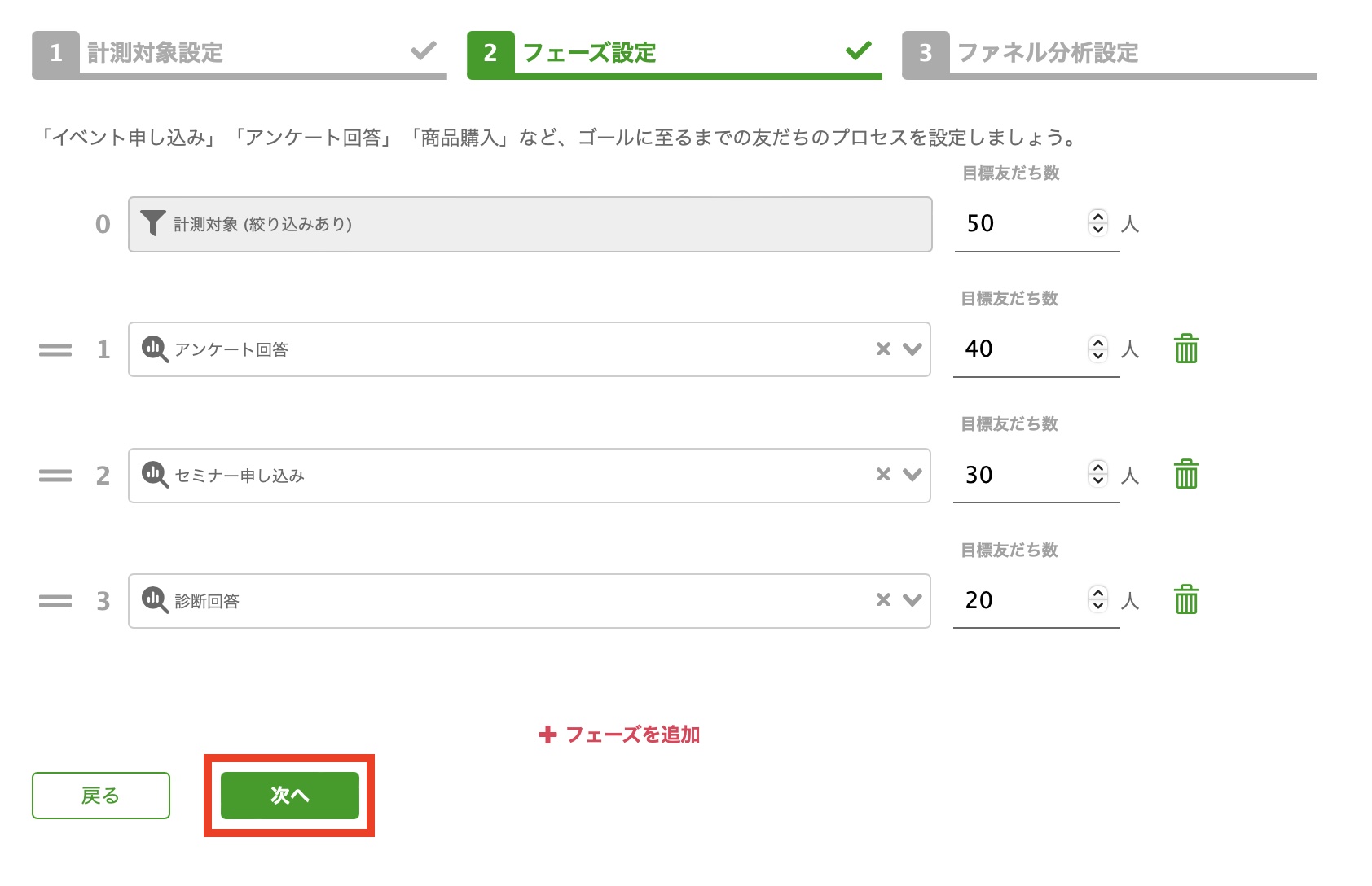
Task: Delete the アンケート回答 phase via trash icon
Action: point(1186,349)
